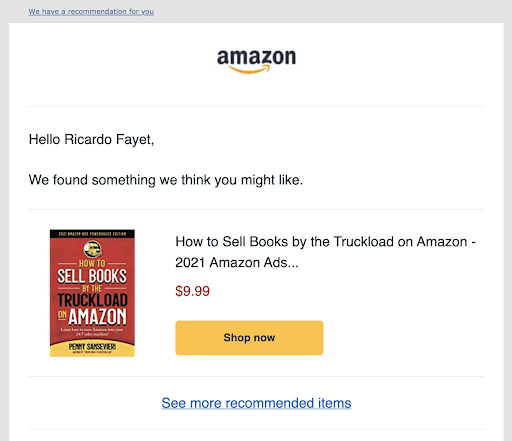Click the 'BY THE' text on cover
The image size is (512, 441).
92,288
